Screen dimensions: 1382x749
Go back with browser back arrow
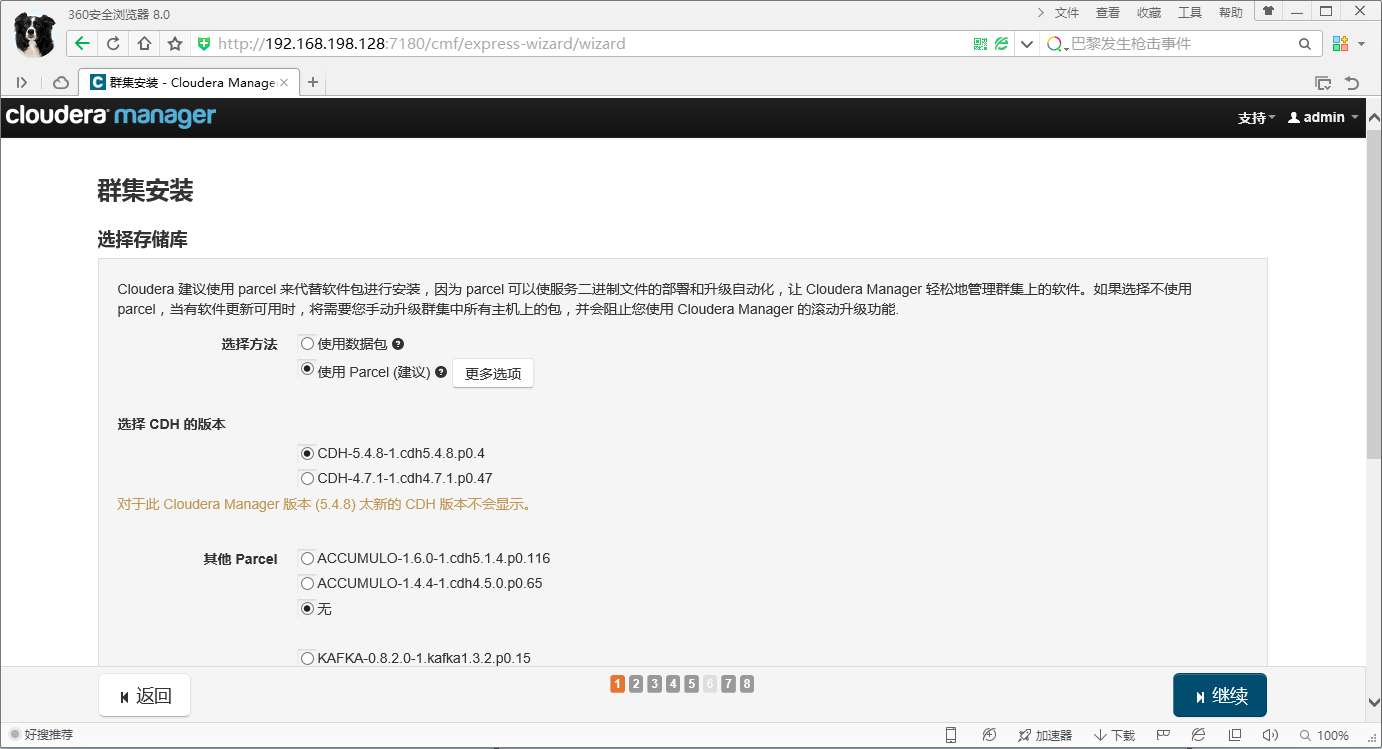82,44
